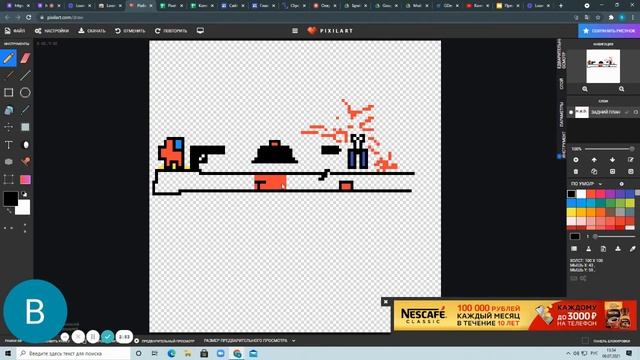Open the Слои vertical side tab

click(562, 84)
